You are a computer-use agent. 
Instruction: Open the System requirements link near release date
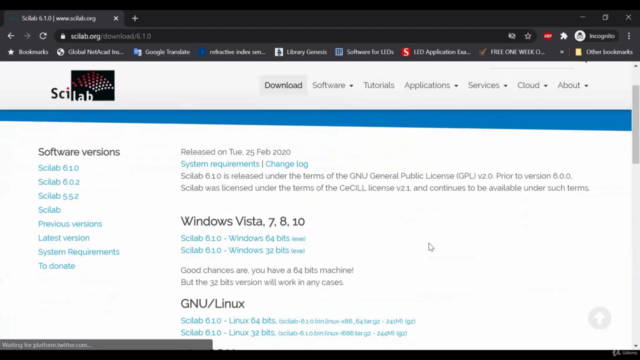pyautogui.click(x=220, y=164)
